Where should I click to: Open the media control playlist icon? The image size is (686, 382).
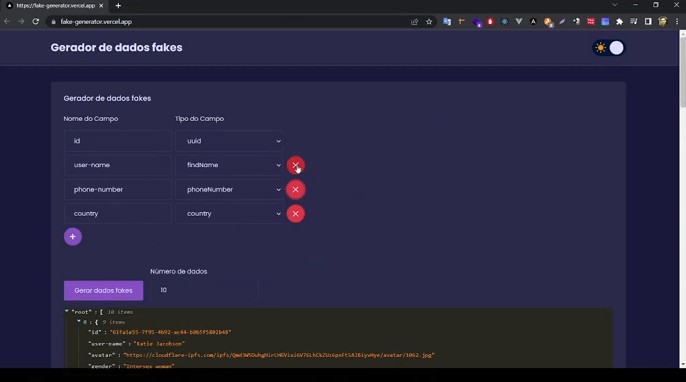click(634, 21)
